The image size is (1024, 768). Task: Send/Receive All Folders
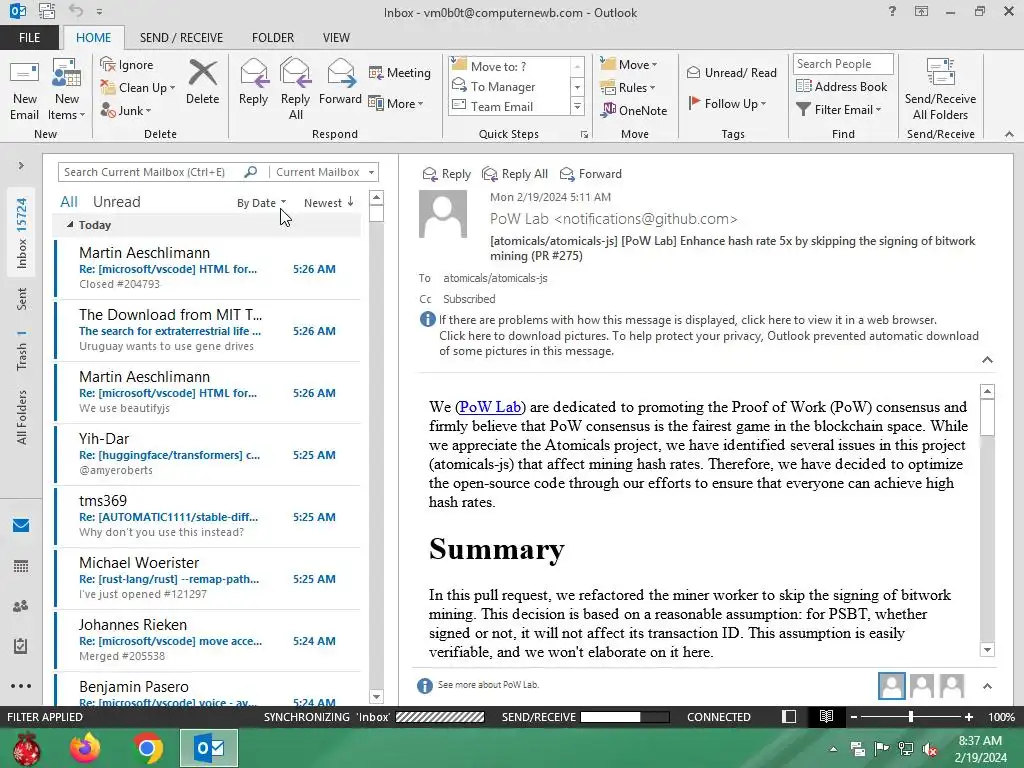point(940,90)
